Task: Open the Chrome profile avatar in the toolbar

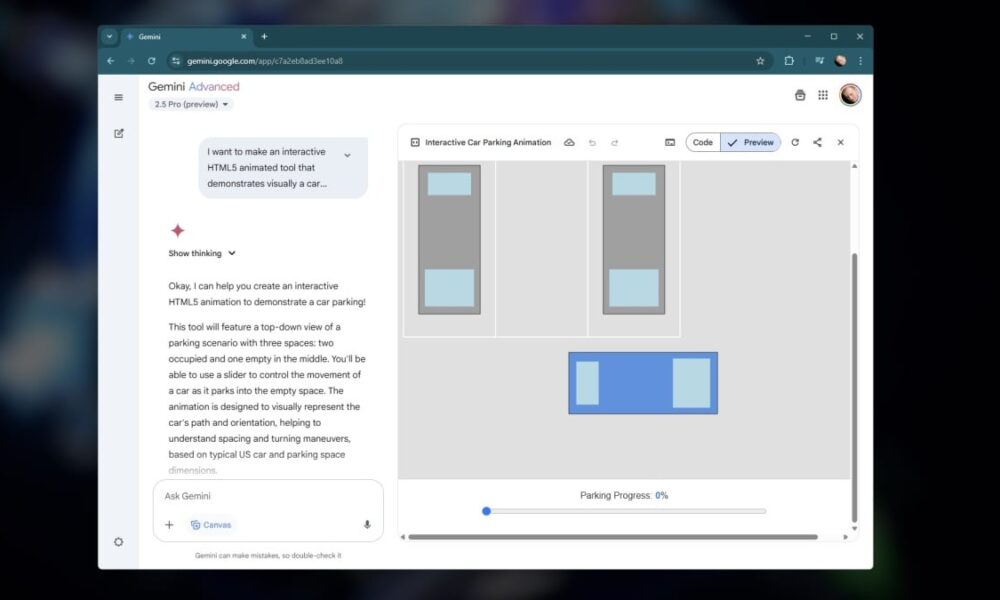Action: click(x=841, y=61)
